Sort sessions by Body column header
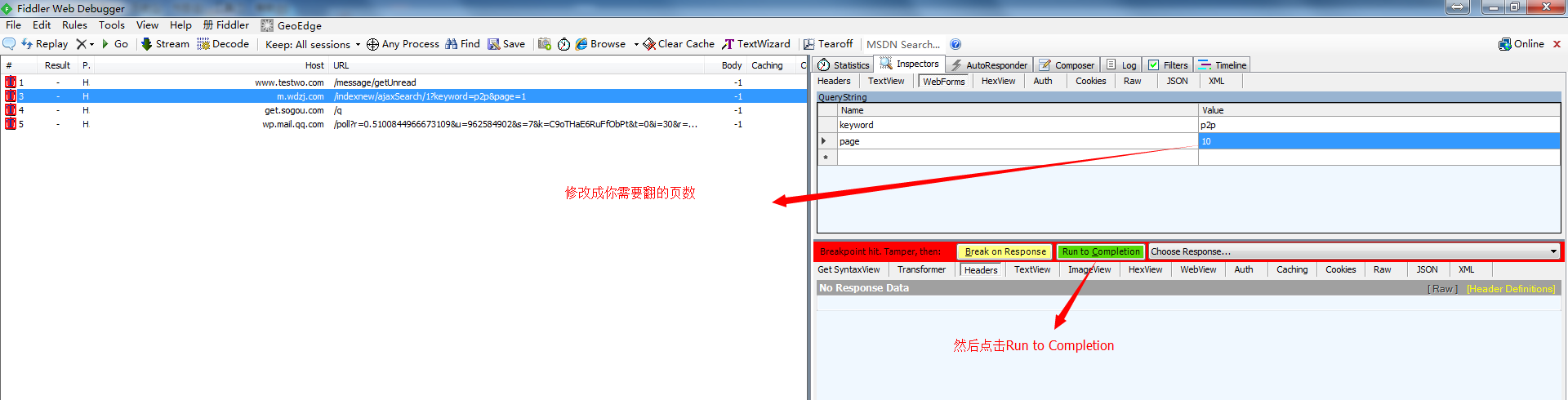 point(732,65)
